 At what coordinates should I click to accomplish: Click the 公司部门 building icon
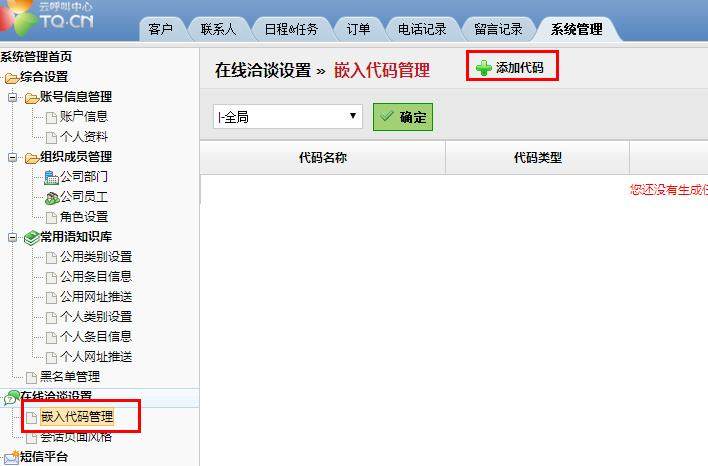51,177
